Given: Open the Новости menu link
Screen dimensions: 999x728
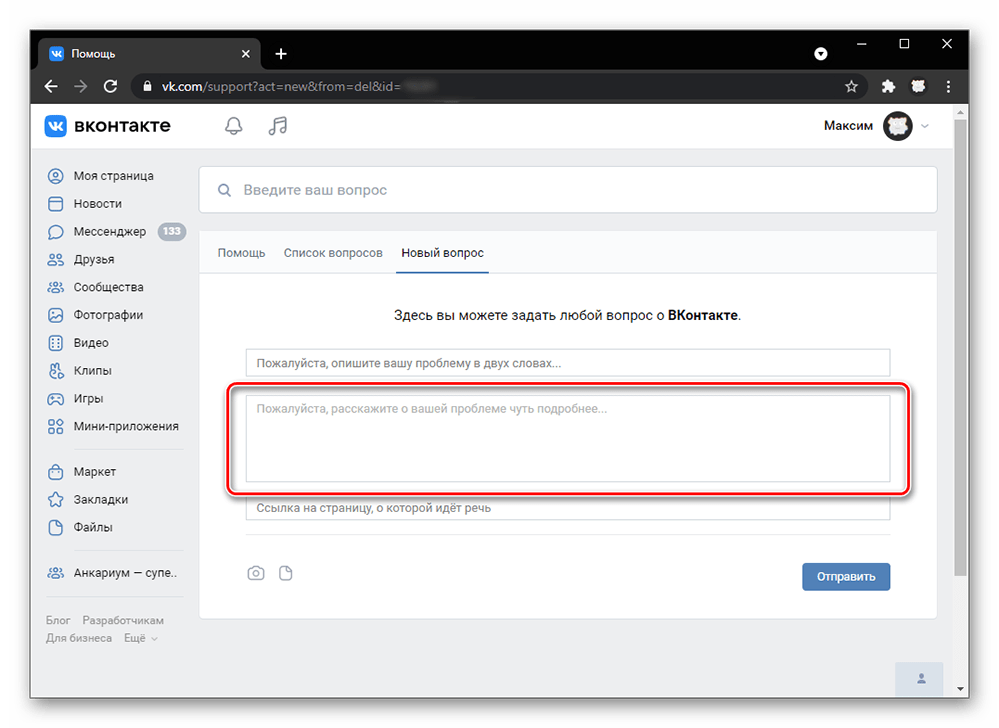Looking at the screenshot, I should click(97, 204).
